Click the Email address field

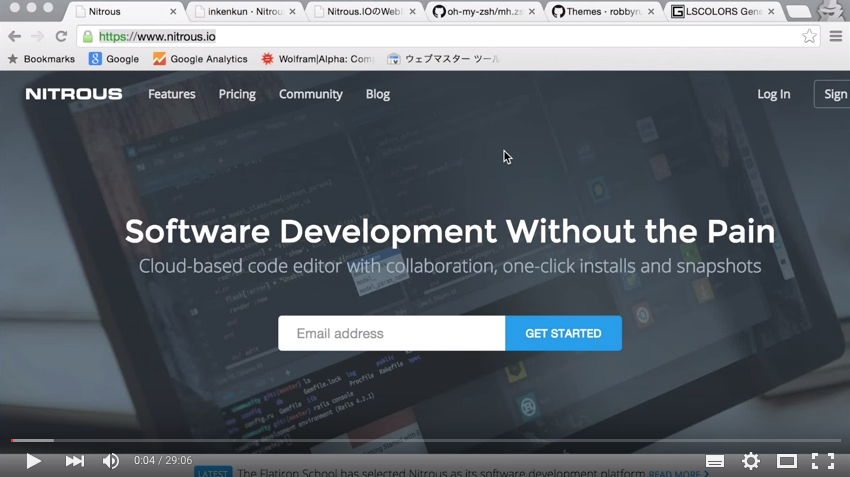coord(391,333)
